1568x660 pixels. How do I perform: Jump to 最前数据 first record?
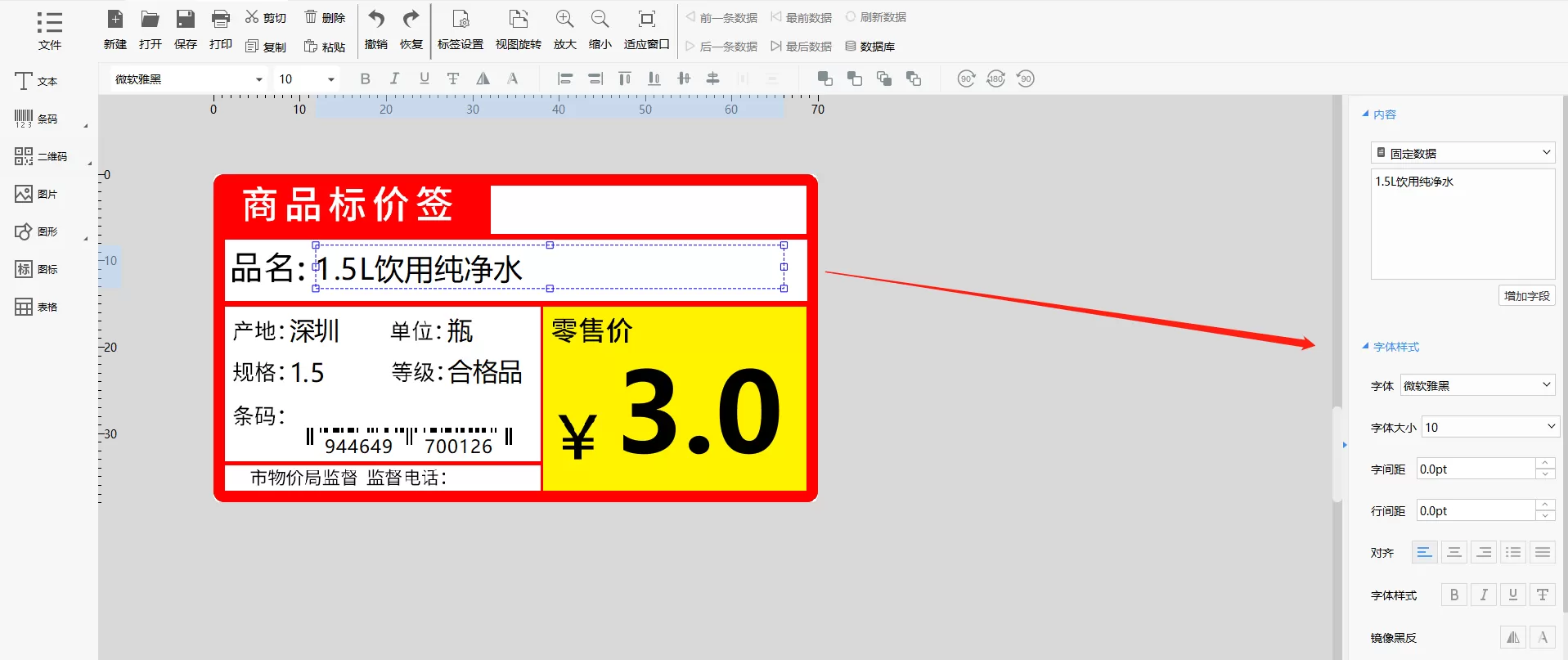tap(802, 17)
